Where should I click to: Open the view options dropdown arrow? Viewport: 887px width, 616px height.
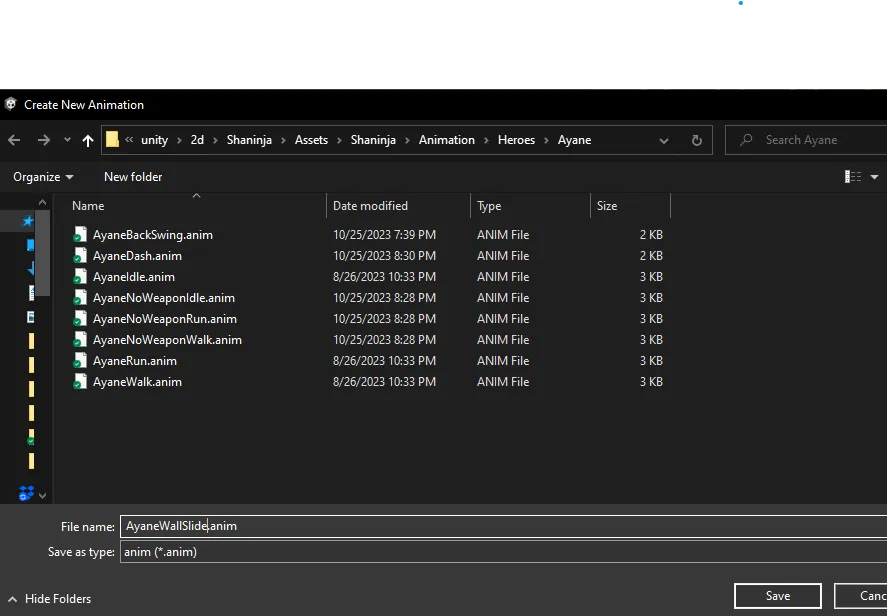pyautogui.click(x=875, y=177)
